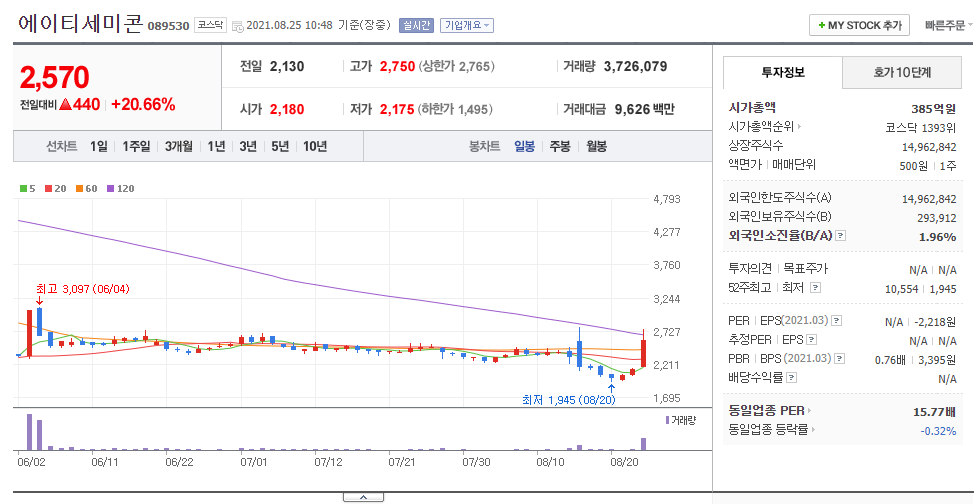Click the purple 거래량 legend marker
This screenshot has height=504, width=977.
(667, 421)
